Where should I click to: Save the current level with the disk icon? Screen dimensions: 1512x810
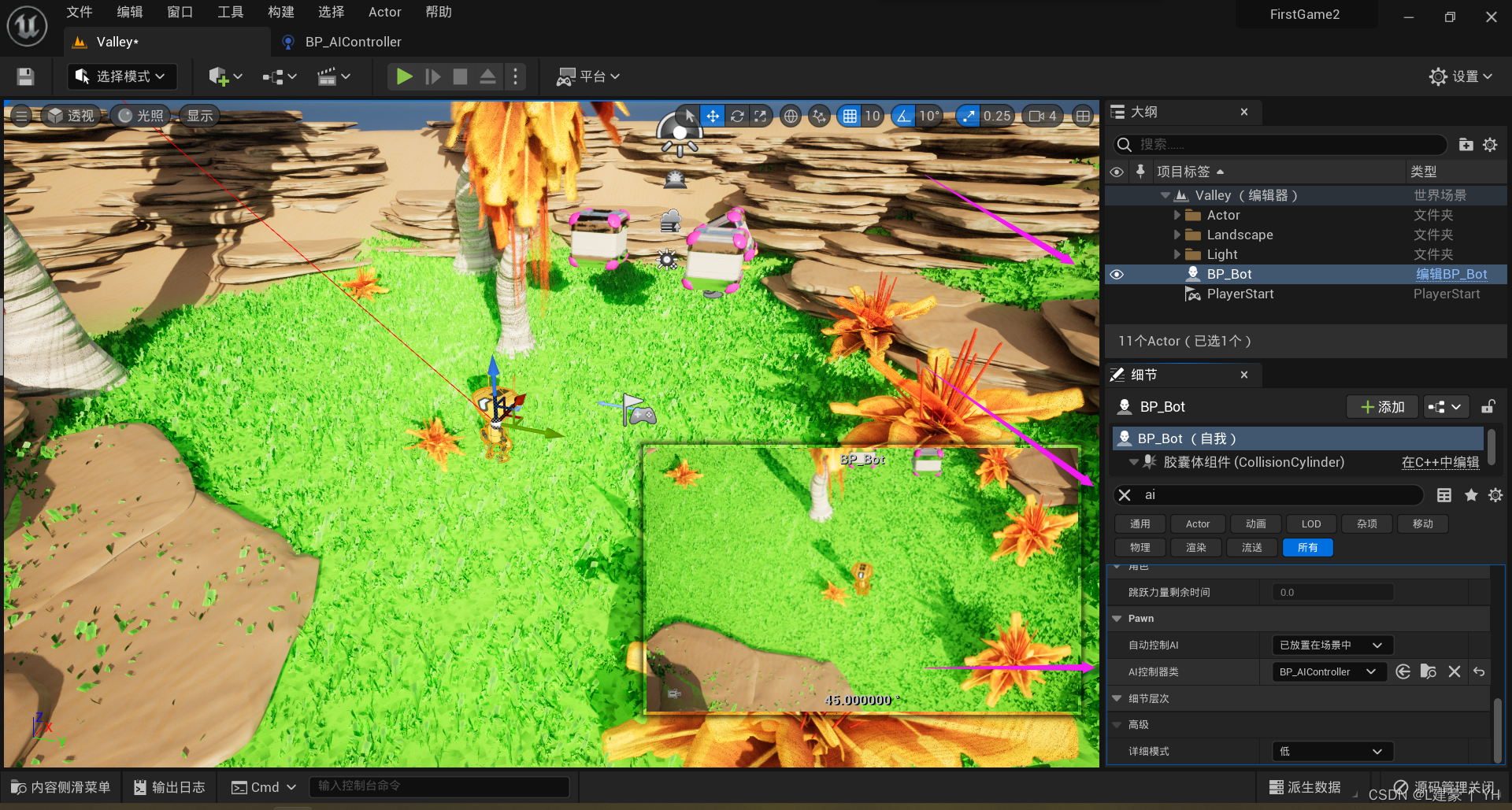click(25, 76)
